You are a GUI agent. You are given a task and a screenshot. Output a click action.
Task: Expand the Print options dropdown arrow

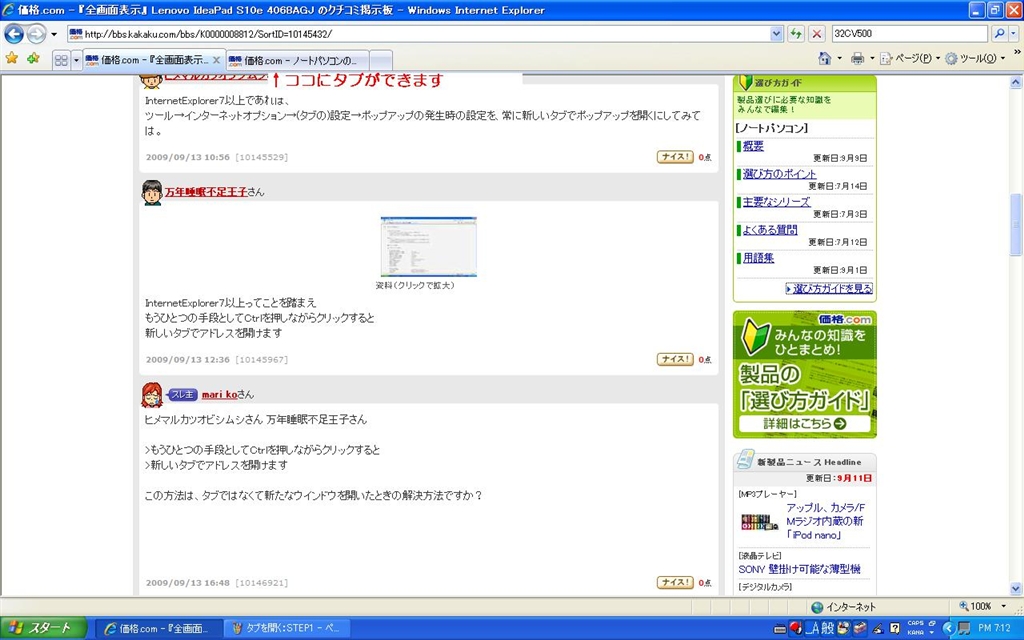tap(872, 59)
